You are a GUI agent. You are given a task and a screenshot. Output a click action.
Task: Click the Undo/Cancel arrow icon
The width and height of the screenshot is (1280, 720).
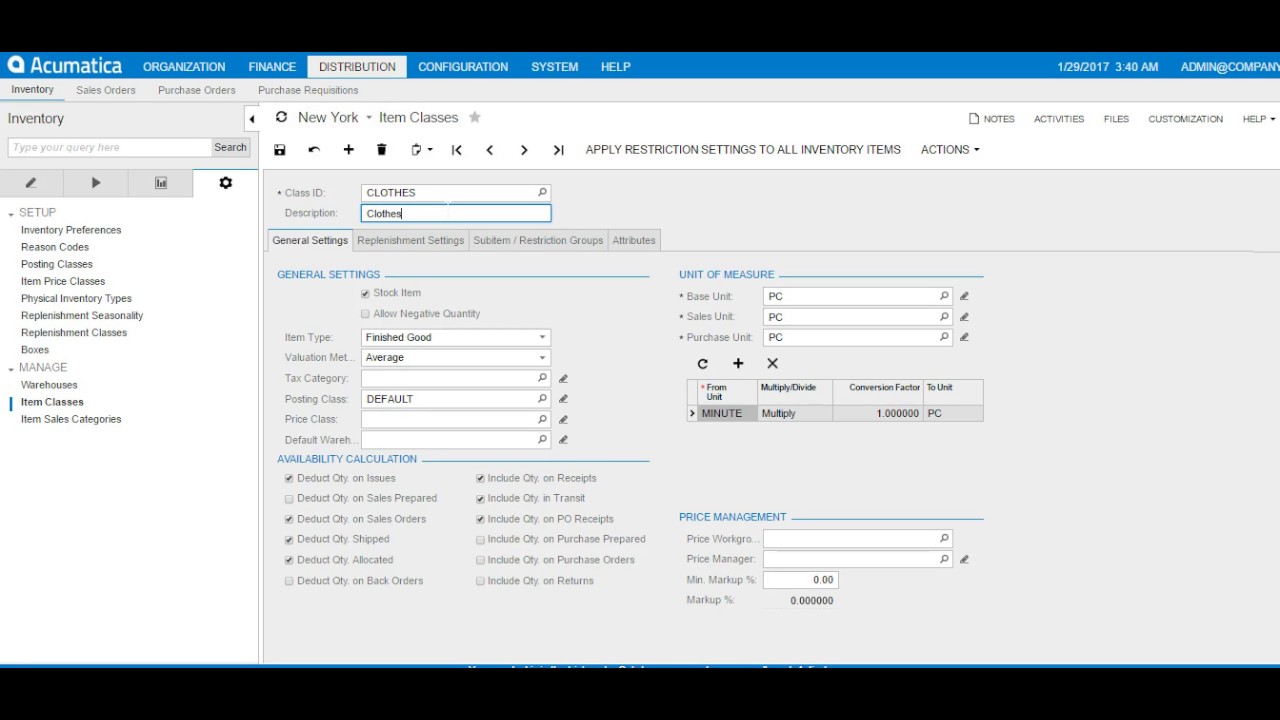coord(314,150)
